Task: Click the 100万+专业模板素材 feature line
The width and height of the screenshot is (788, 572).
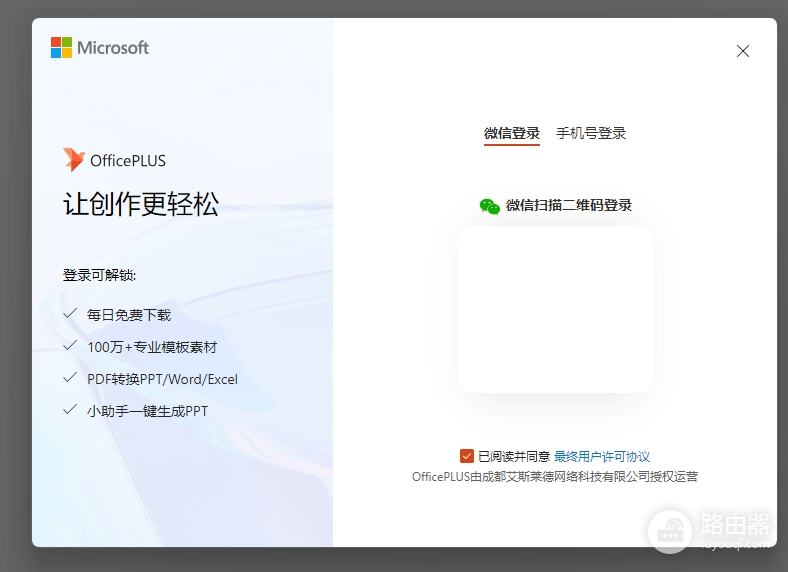Action: [x=152, y=347]
